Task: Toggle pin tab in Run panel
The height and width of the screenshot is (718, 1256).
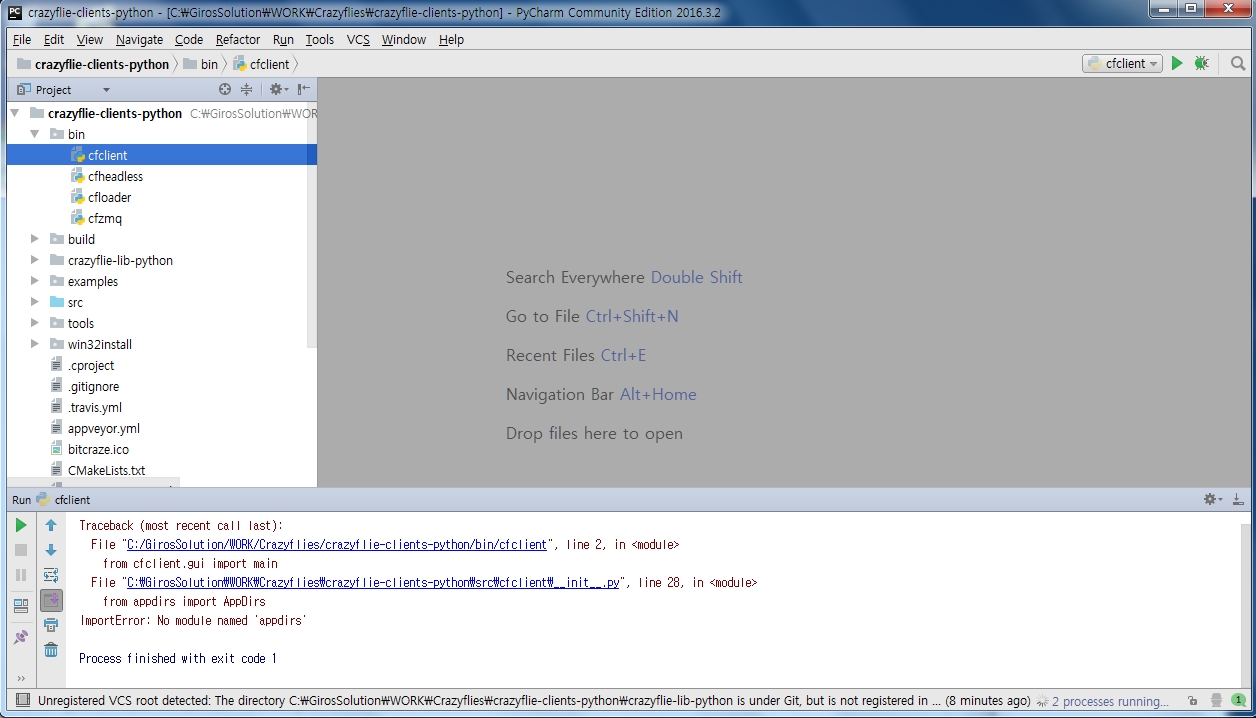Action: coord(21,637)
